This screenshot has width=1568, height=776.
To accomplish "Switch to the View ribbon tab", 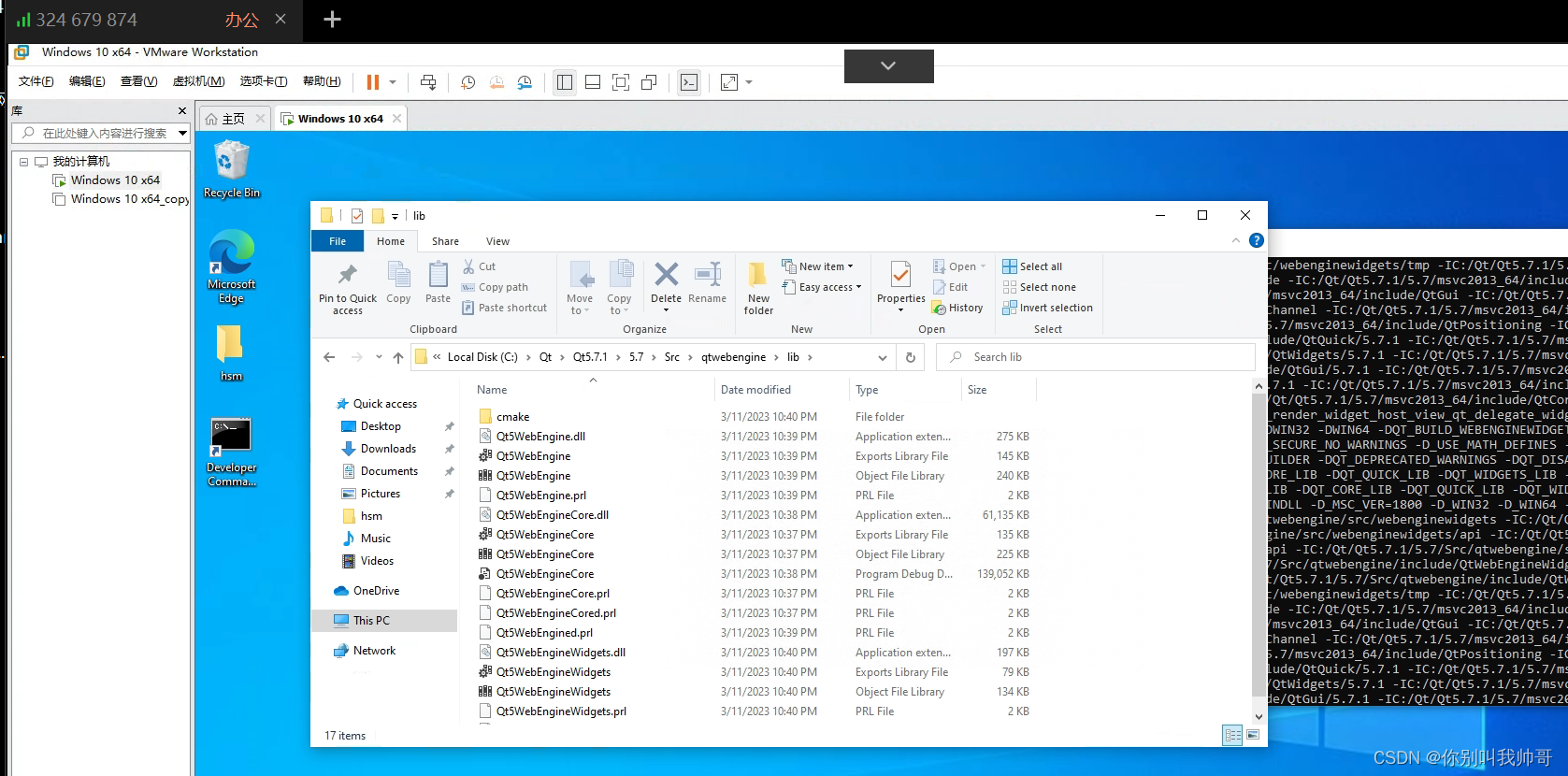I will click(x=497, y=241).
